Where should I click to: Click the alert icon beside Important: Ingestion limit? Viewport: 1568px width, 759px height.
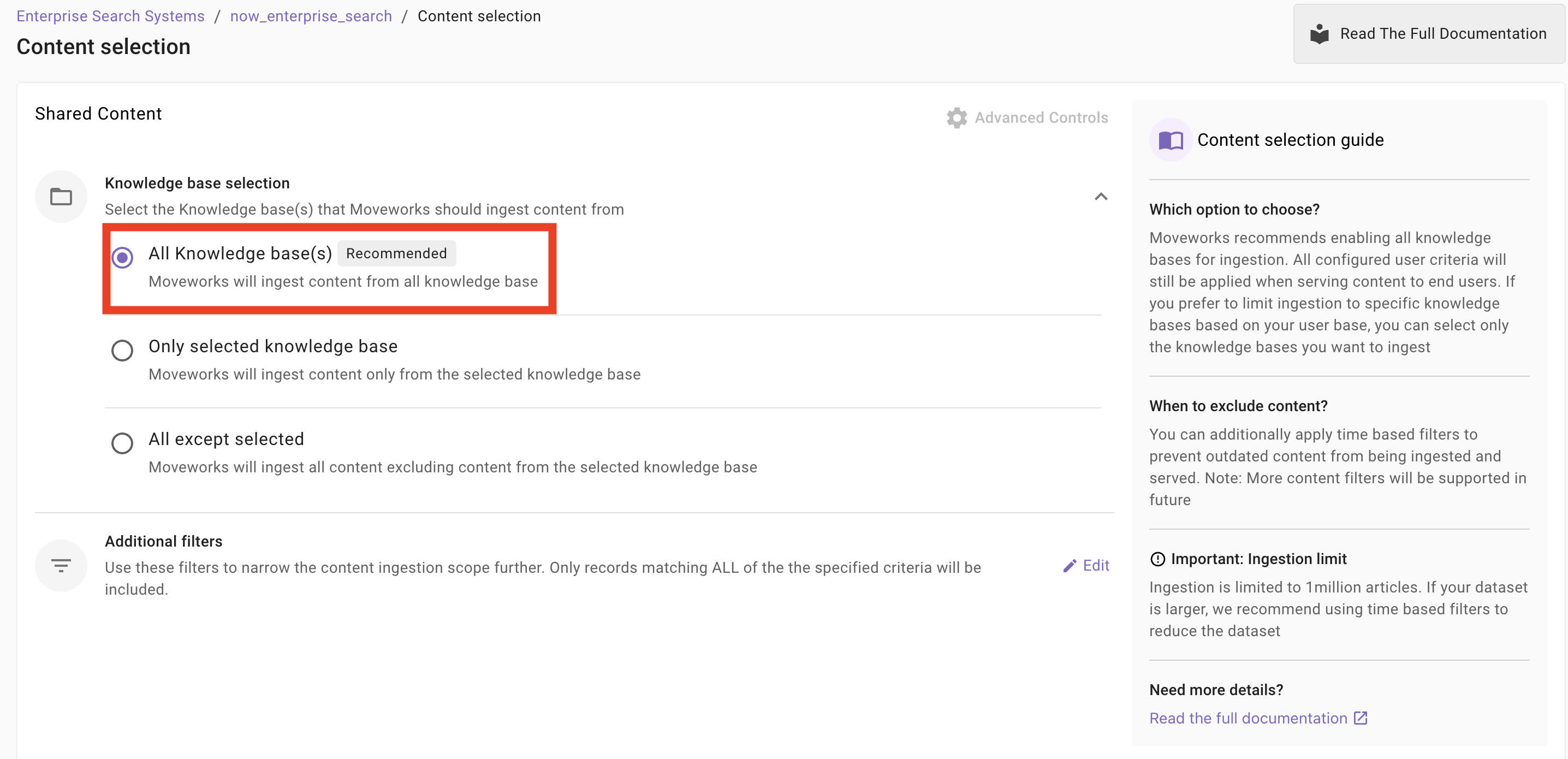tap(1157, 559)
